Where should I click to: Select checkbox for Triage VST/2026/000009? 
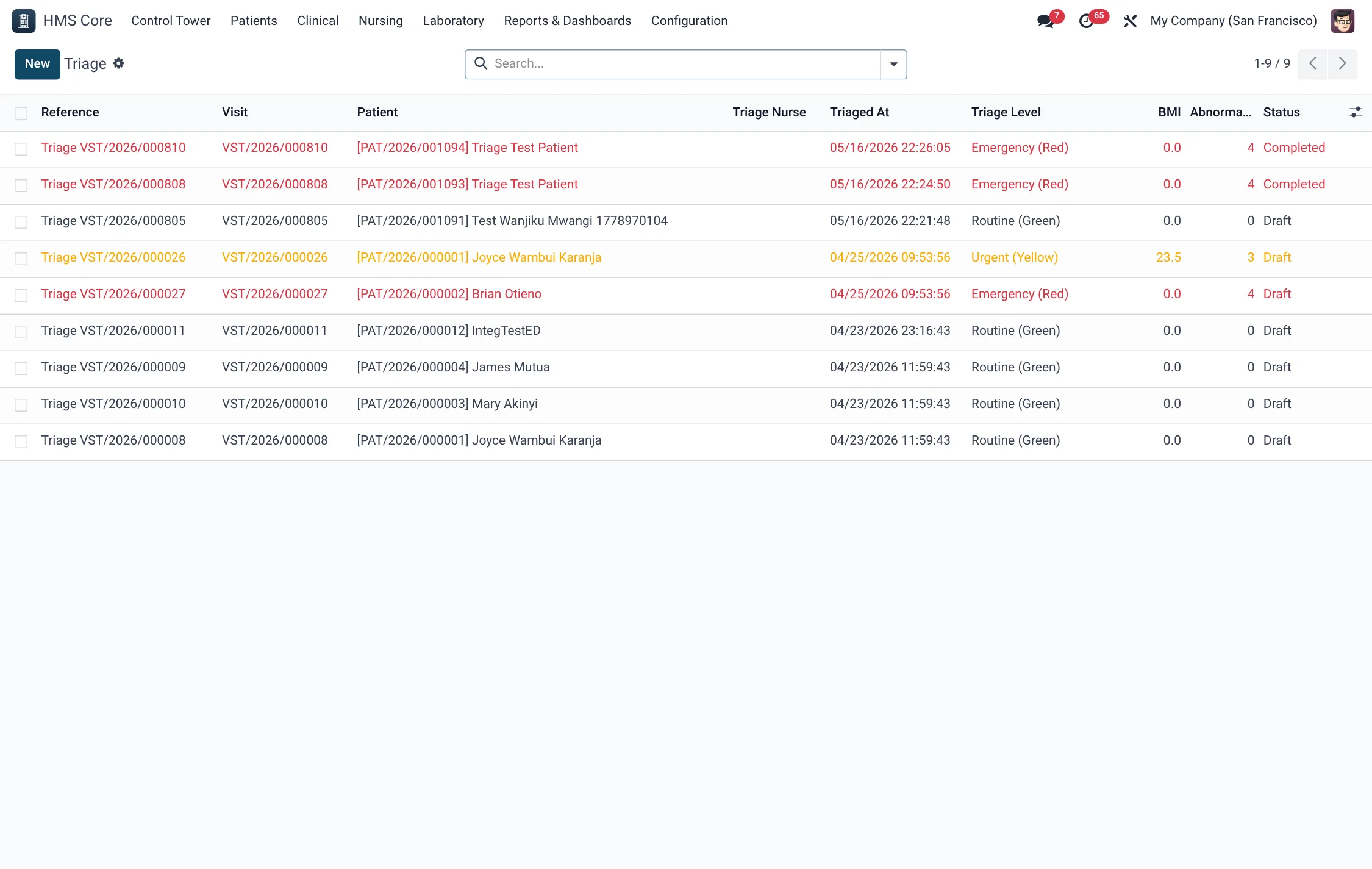pyautogui.click(x=21, y=368)
